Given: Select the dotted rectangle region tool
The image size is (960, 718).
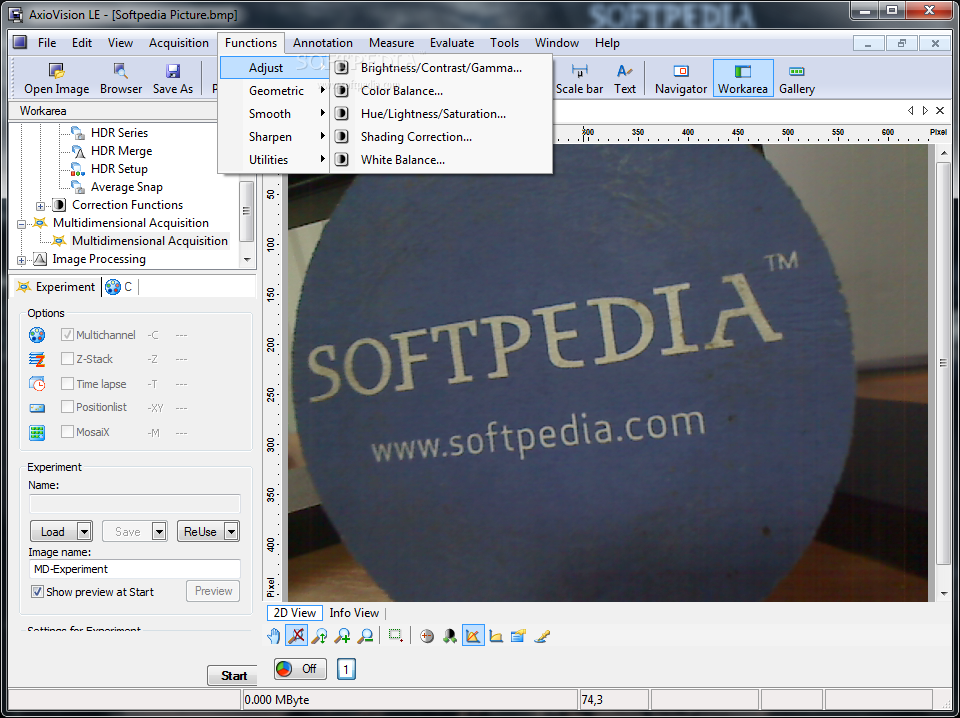Looking at the screenshot, I should pyautogui.click(x=396, y=636).
